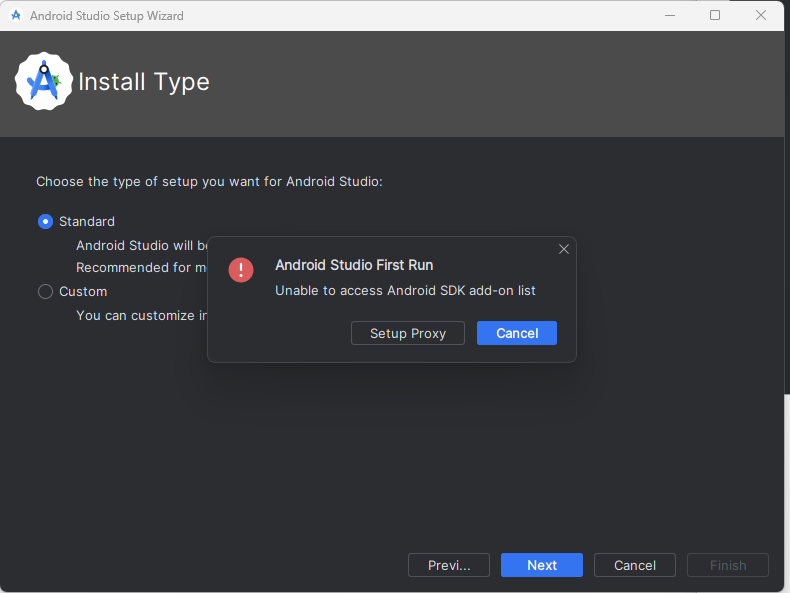Screen dimensions: 790x593
Task: Click the 'Install Type' heading
Action: click(144, 82)
